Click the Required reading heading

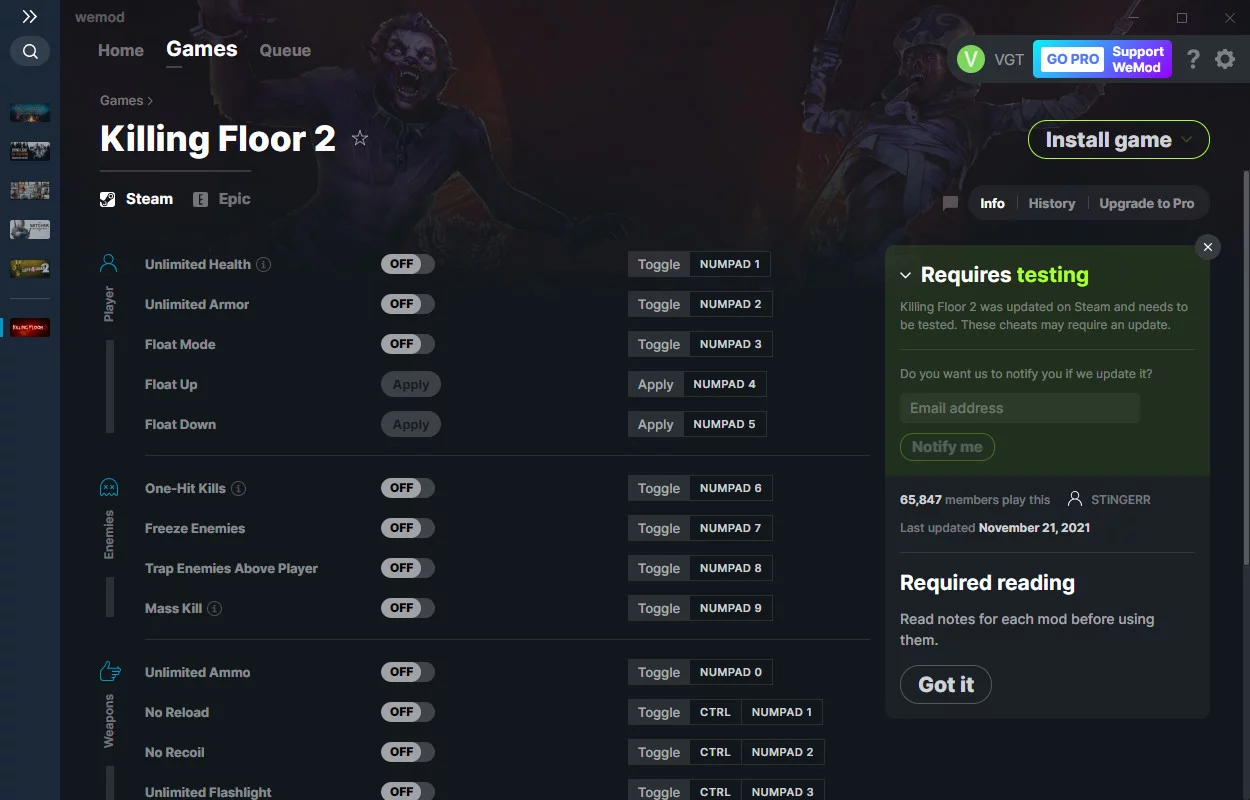[x=987, y=583]
